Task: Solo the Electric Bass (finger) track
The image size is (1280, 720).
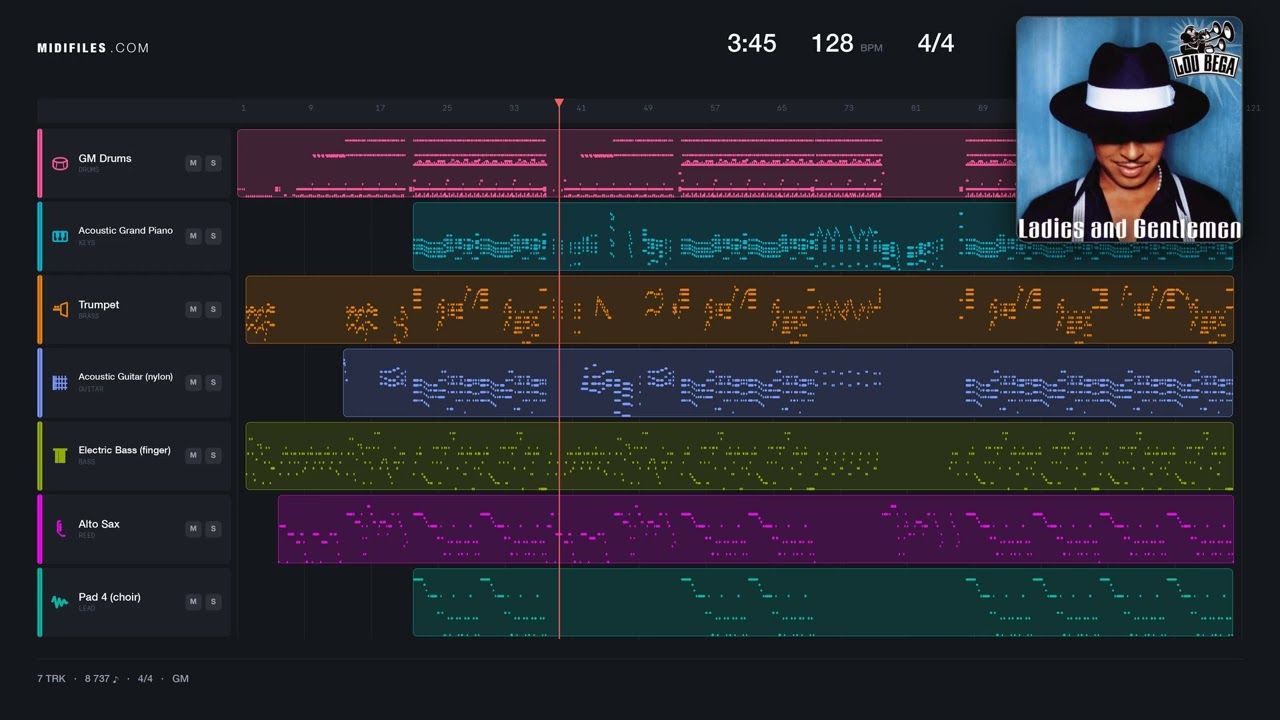Action: [x=213, y=455]
